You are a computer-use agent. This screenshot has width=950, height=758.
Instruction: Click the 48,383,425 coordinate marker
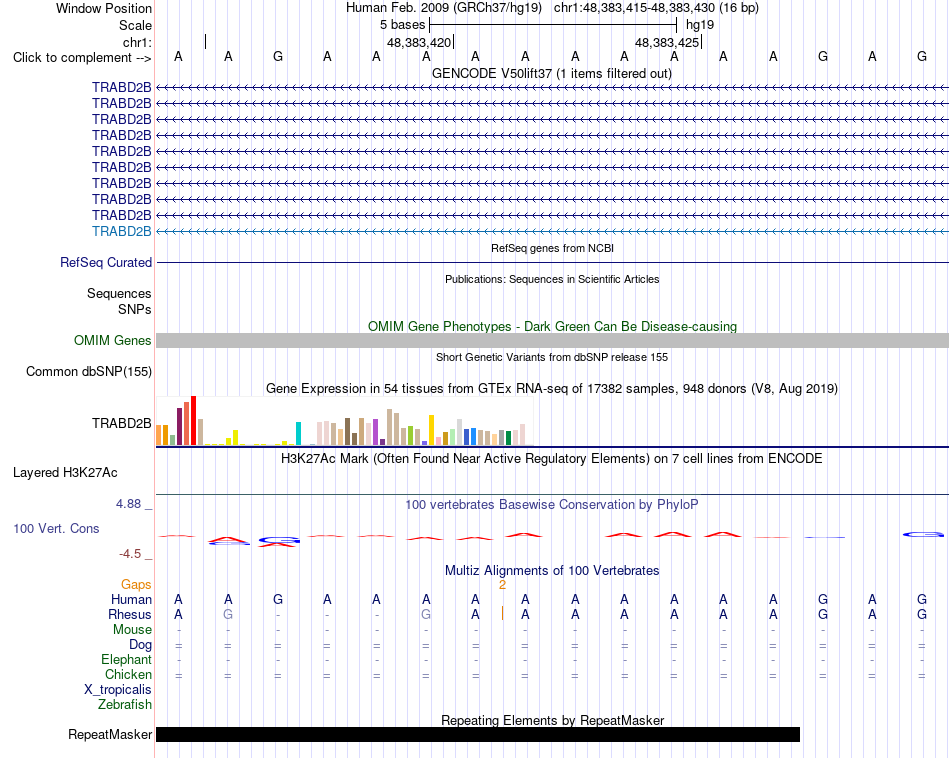click(667, 42)
